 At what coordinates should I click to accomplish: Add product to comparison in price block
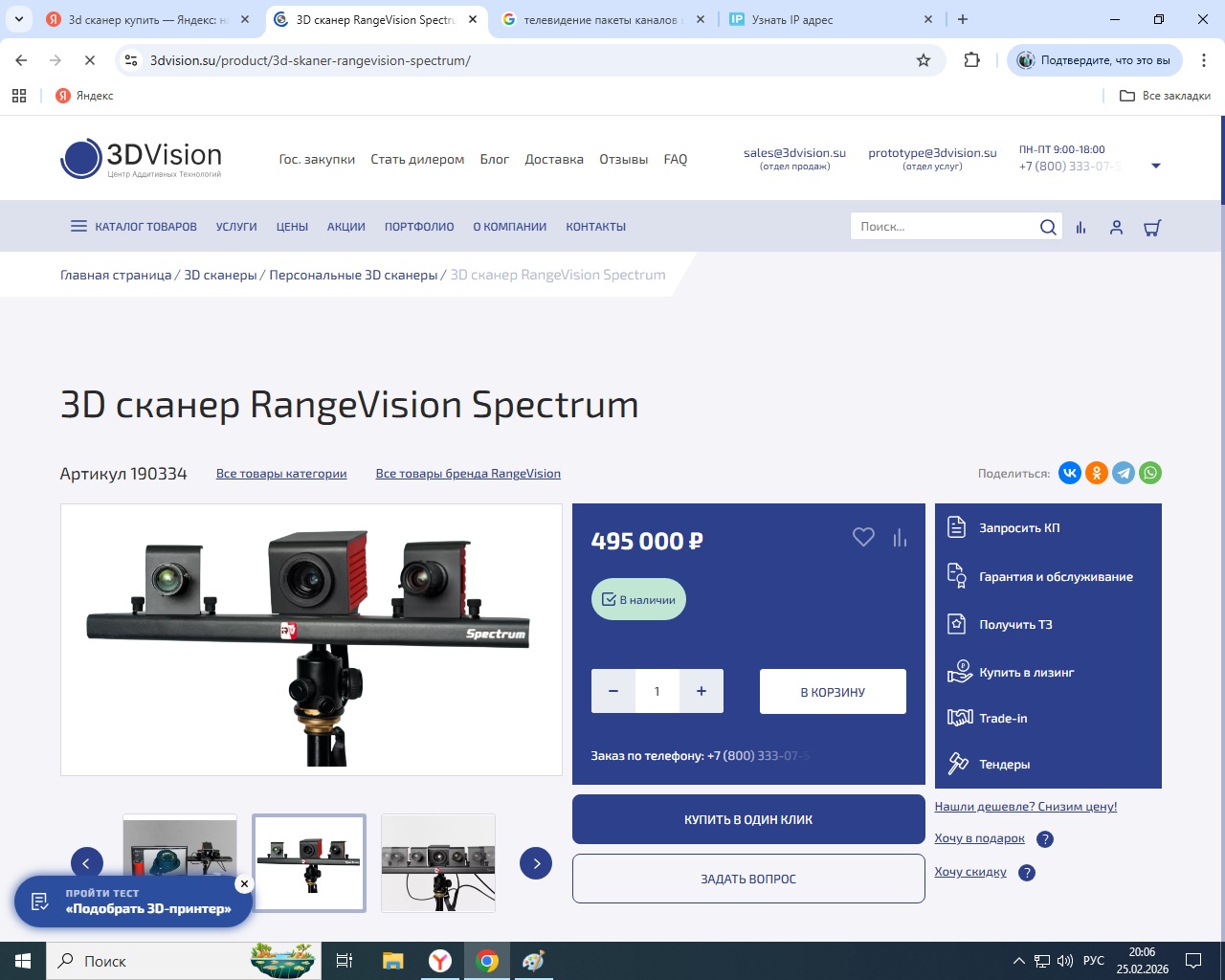pyautogui.click(x=900, y=538)
